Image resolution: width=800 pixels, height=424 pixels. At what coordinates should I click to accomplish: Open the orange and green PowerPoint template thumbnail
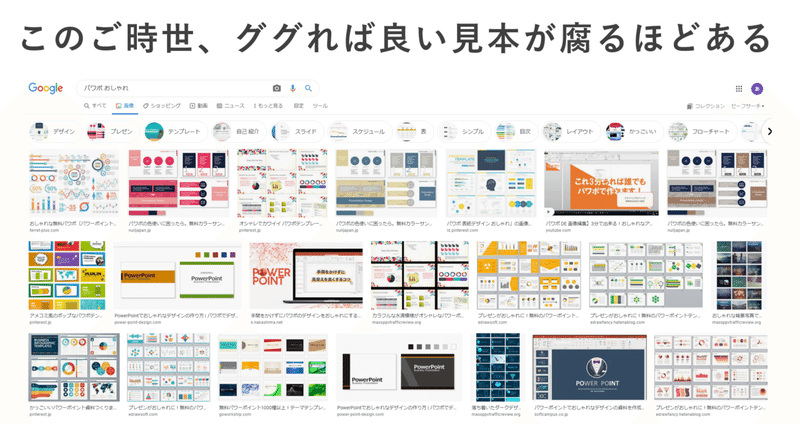tap(177, 276)
